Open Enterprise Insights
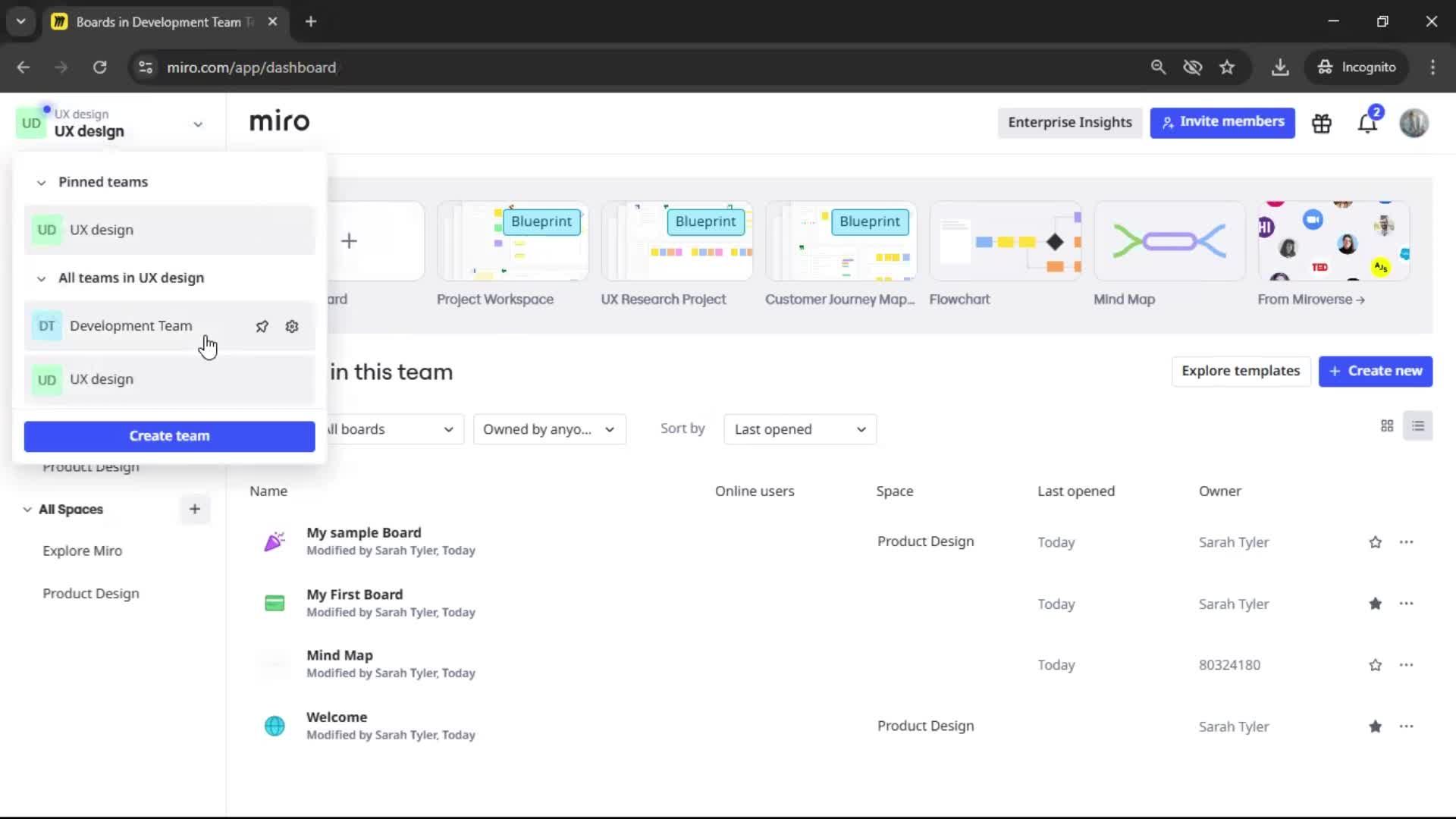 [x=1069, y=122]
